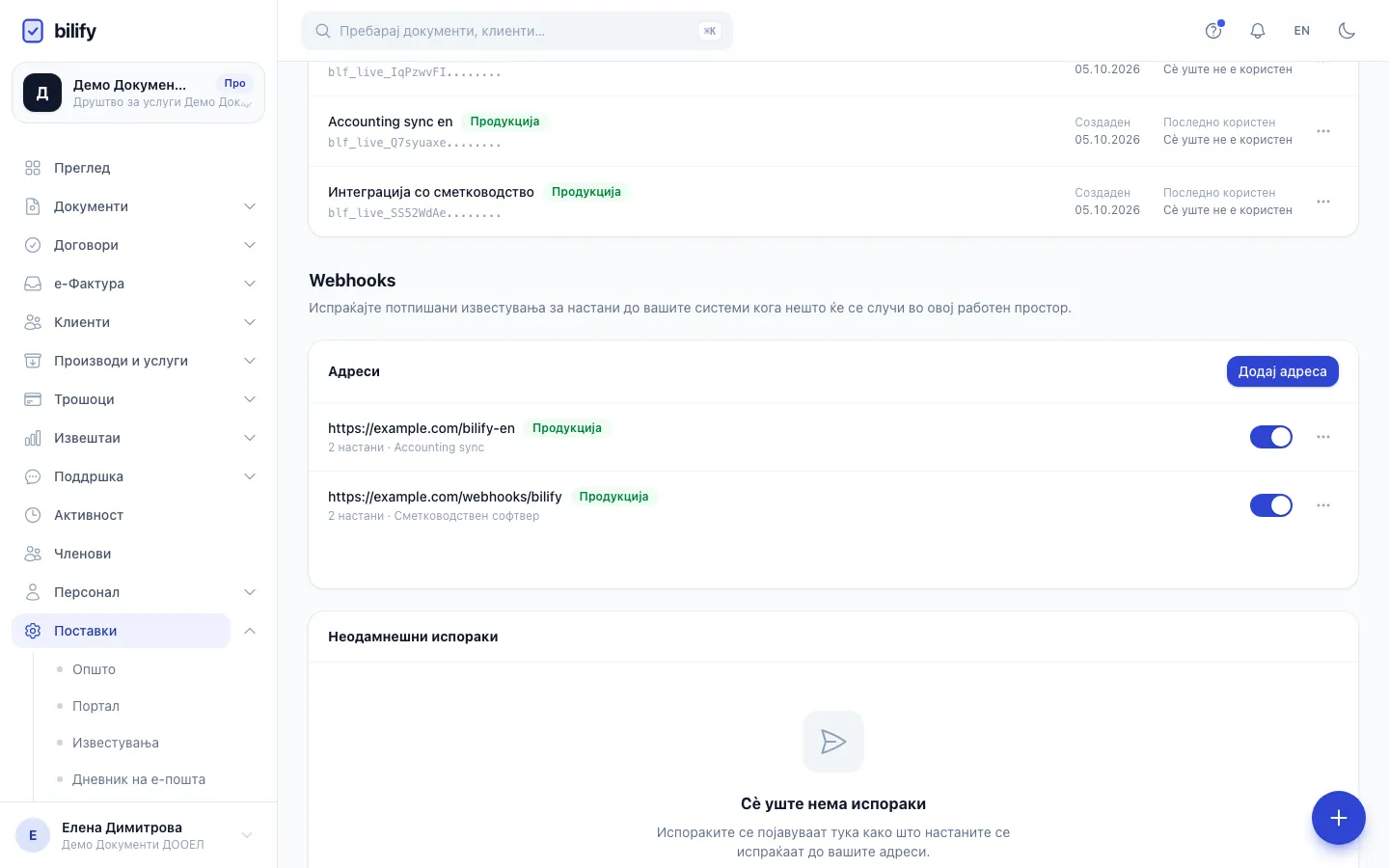
Task: Expand the Извештаи menu chevron
Action: (x=250, y=438)
